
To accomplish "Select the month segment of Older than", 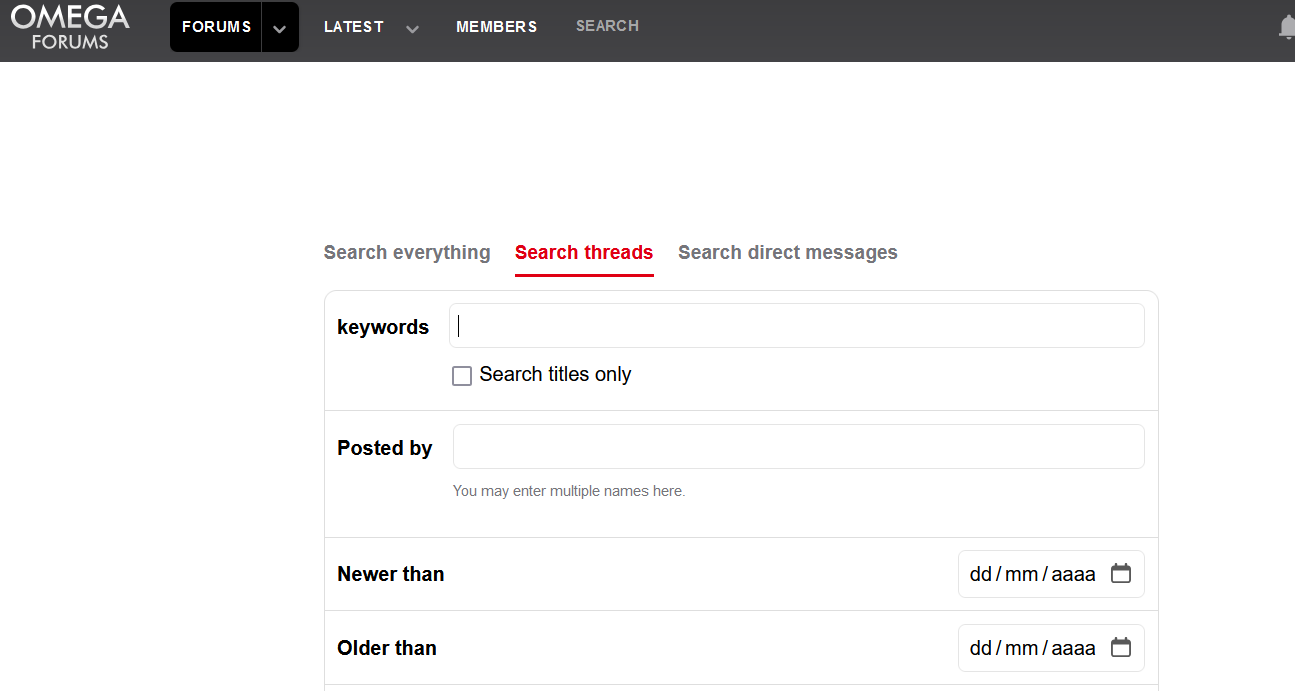I will pos(1021,648).
